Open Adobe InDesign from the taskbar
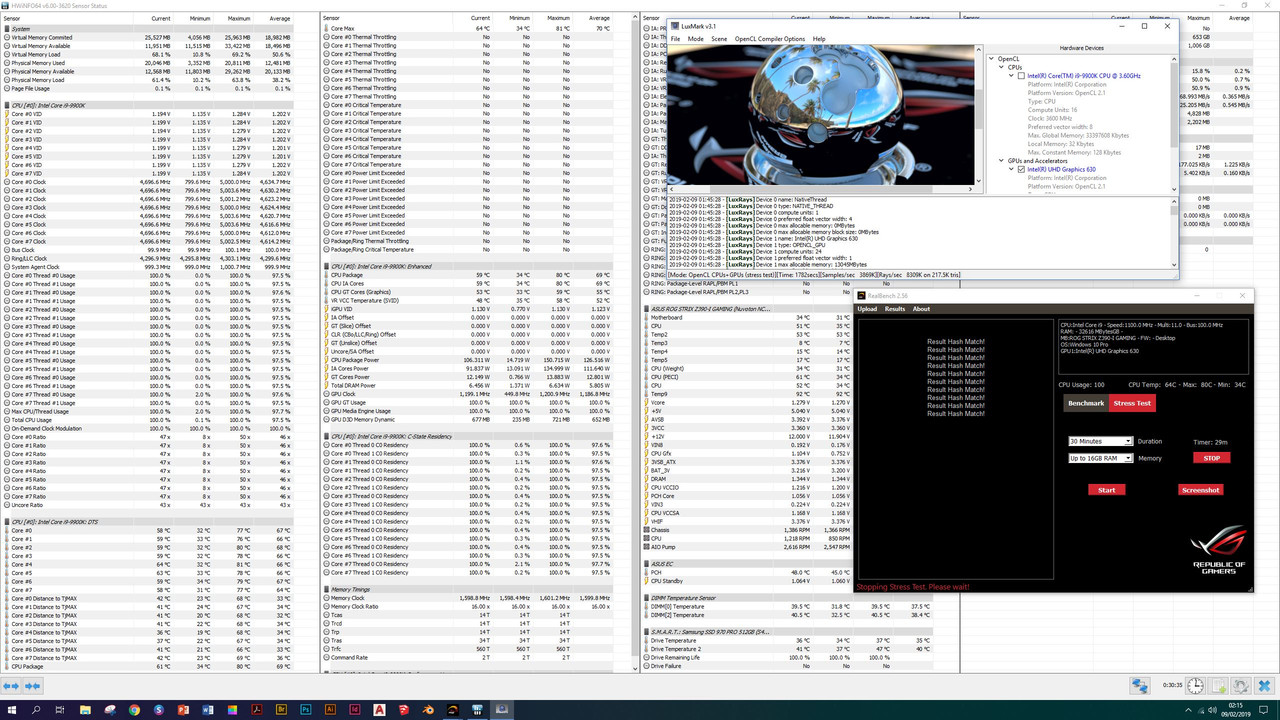This screenshot has height=720, width=1280. (x=353, y=709)
